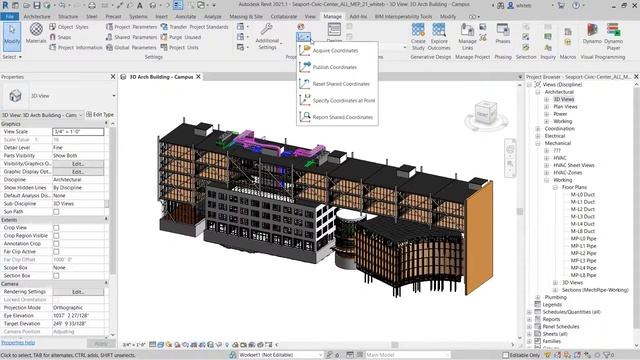Toggle Editable Only checkbox in status bar
This screenshot has width=640, height=360.
(x=505, y=355)
